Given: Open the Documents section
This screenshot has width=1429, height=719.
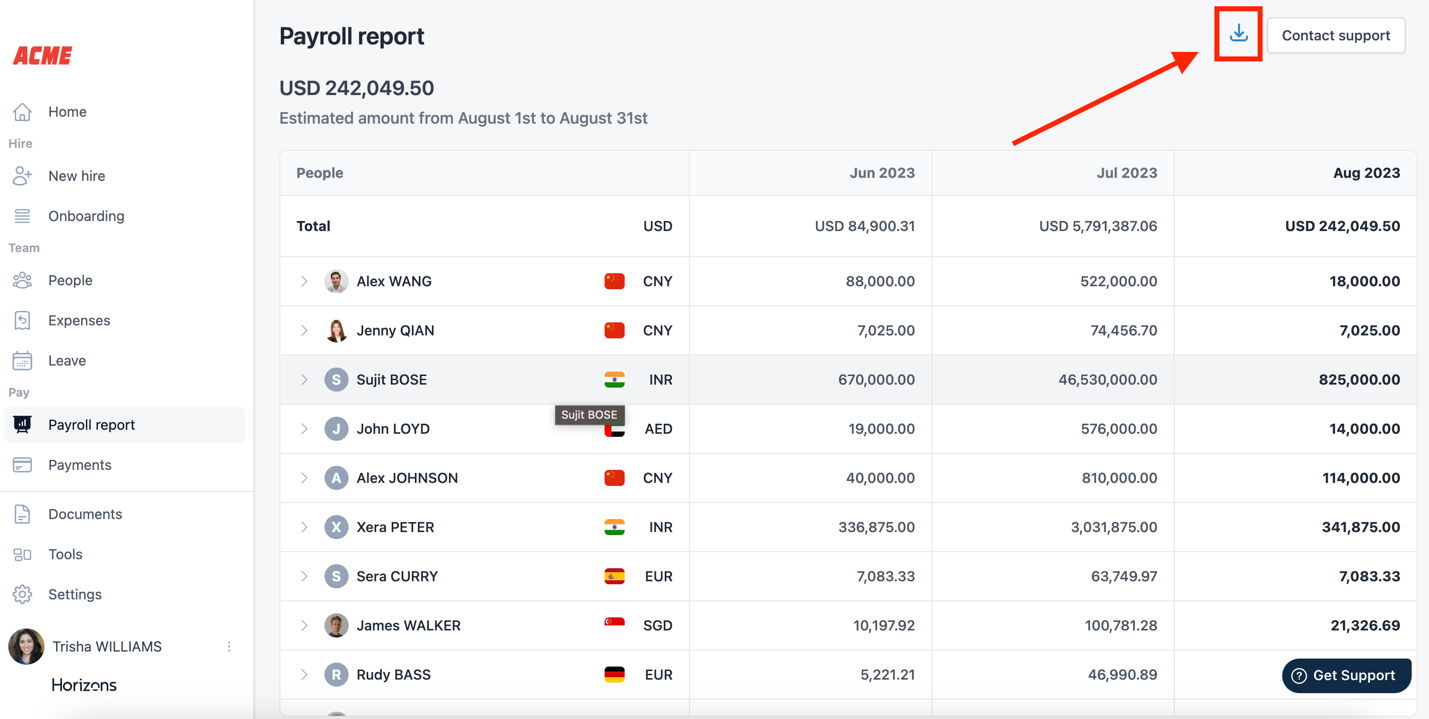Looking at the screenshot, I should [x=85, y=514].
